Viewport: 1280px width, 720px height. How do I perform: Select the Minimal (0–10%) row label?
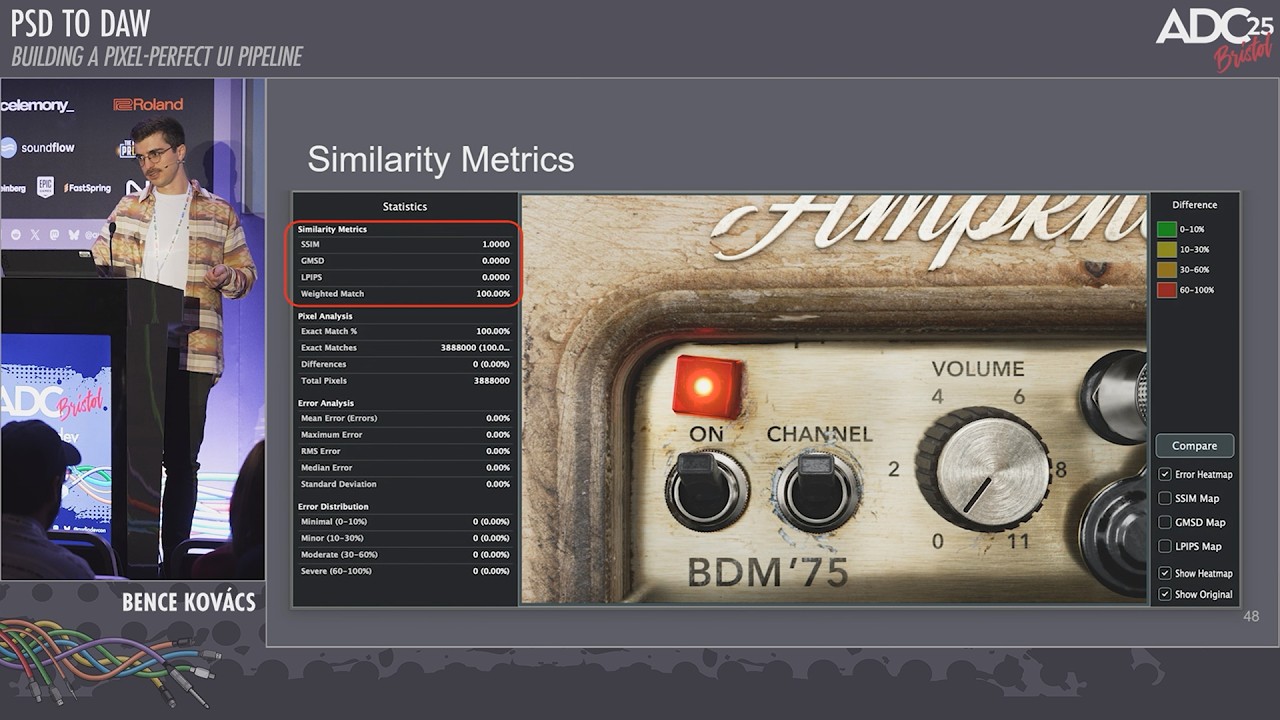coord(334,522)
